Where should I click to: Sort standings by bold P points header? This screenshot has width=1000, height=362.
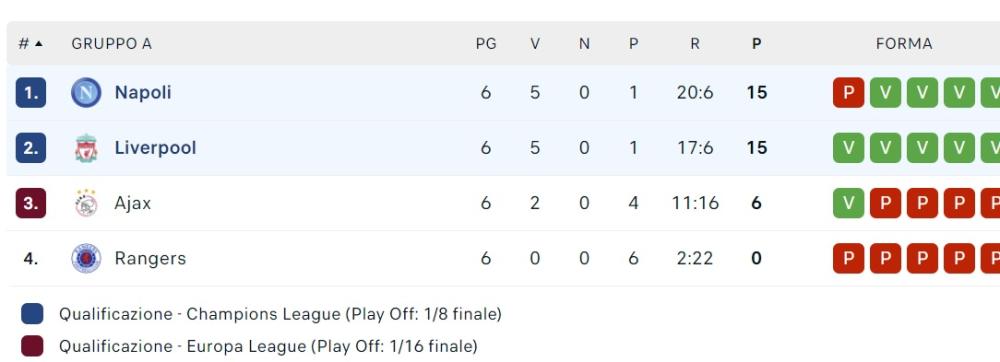pyautogui.click(x=756, y=43)
